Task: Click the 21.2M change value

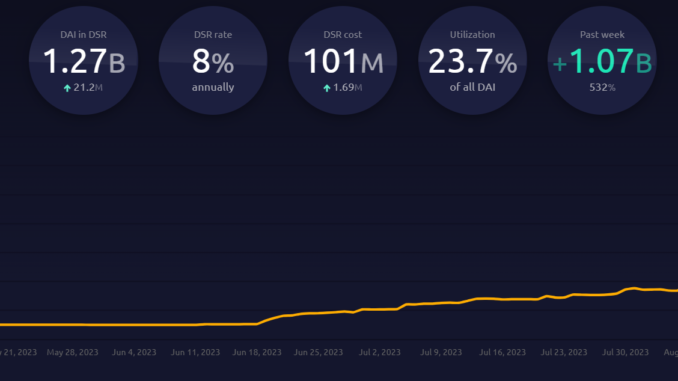Action: point(88,87)
